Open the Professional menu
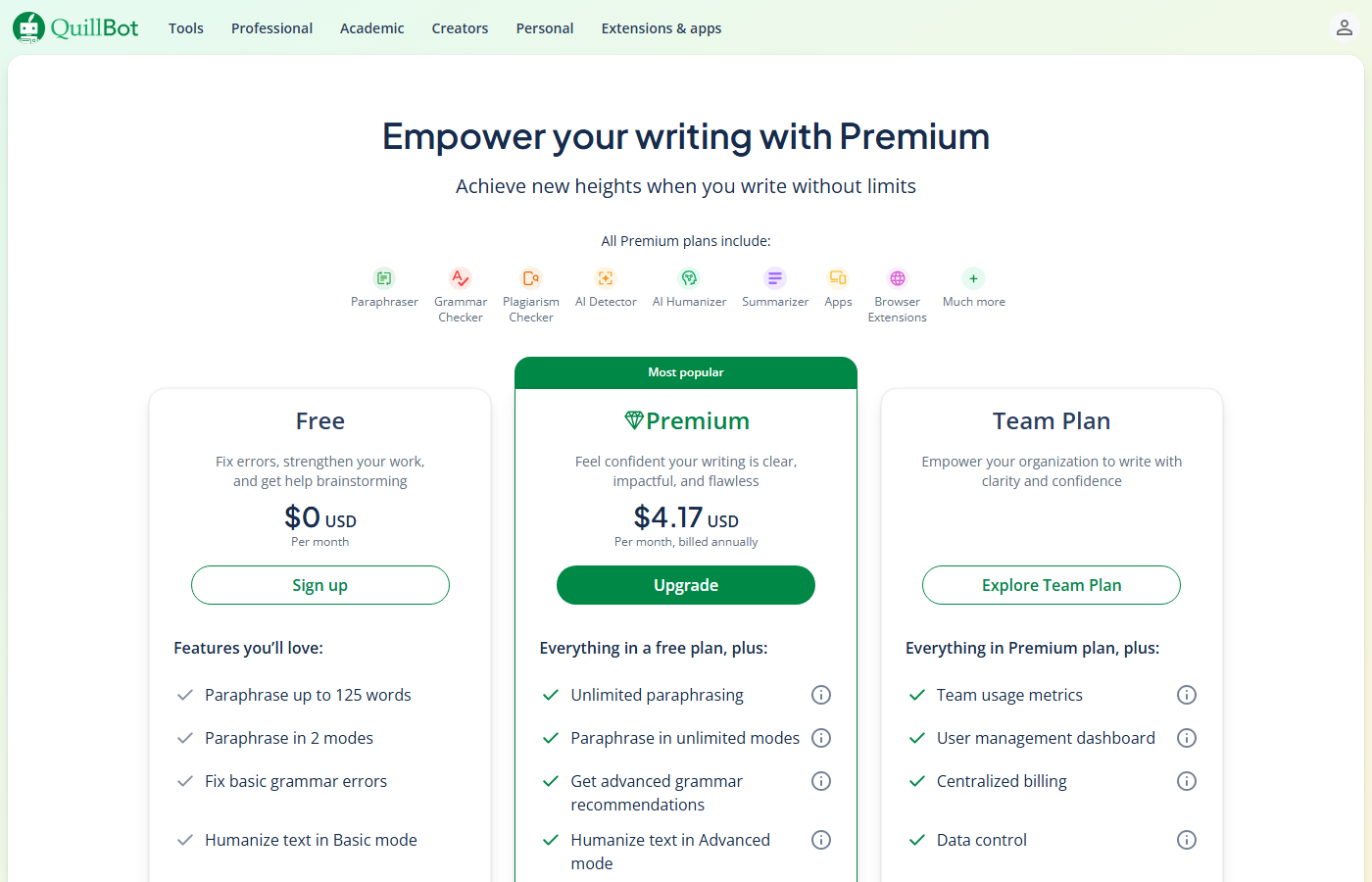This screenshot has width=1372, height=882. [x=271, y=28]
